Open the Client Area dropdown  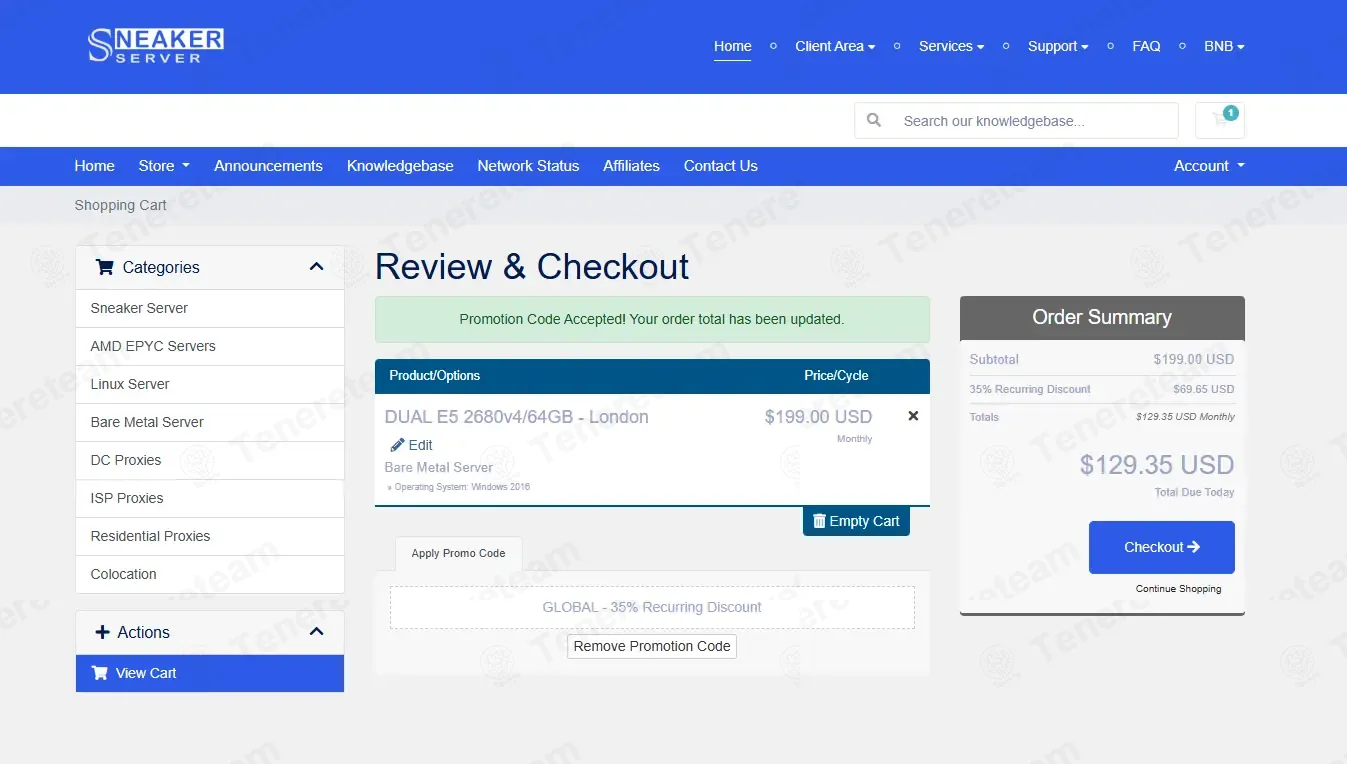(835, 46)
